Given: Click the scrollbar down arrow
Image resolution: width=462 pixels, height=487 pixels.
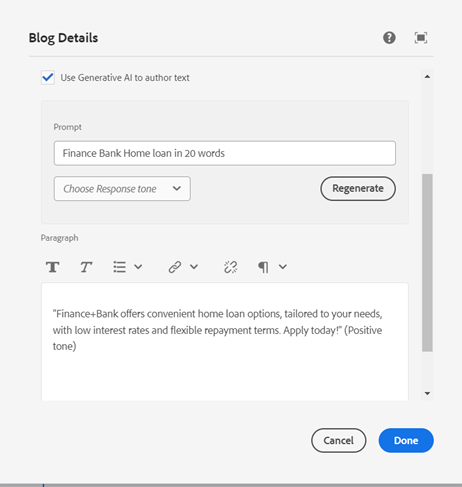Looking at the screenshot, I should tap(427, 393).
